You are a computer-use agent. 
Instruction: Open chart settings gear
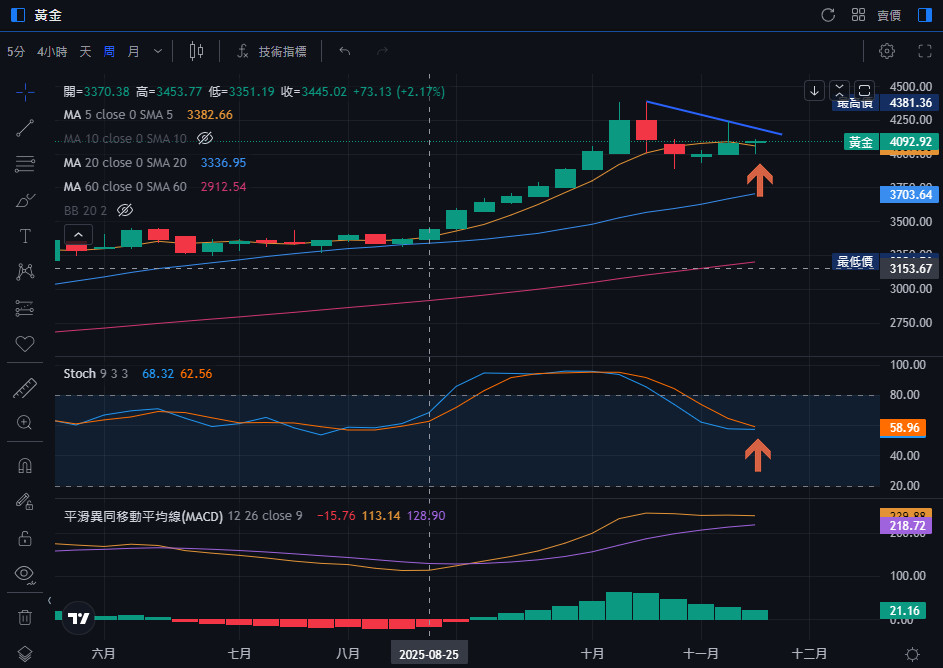click(x=887, y=51)
